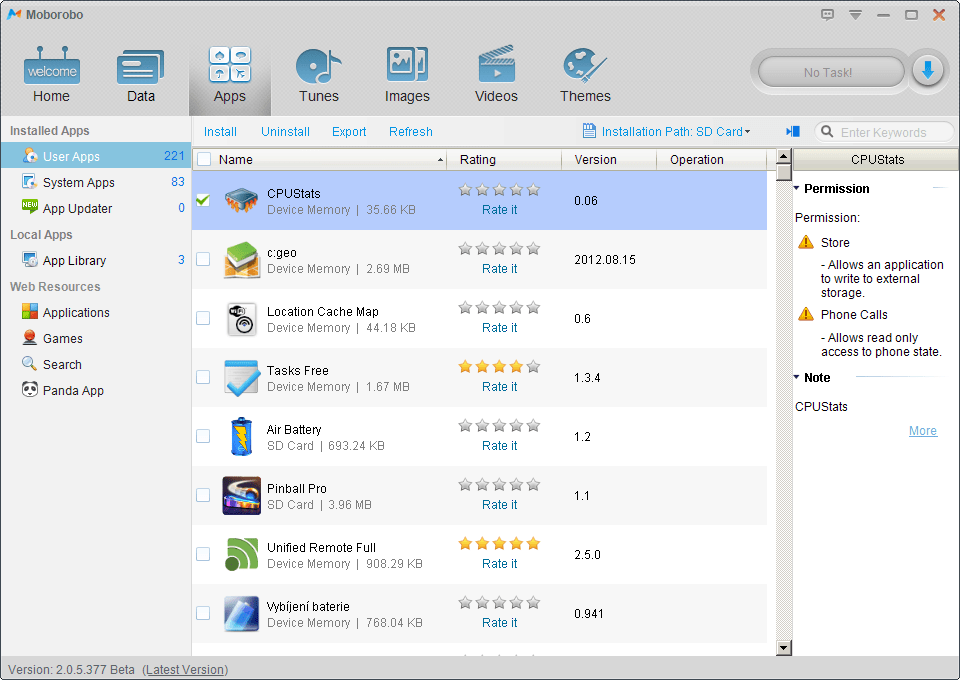The width and height of the screenshot is (960, 680).
Task: Open the Videos clapperboard icon
Action: pyautogui.click(x=496, y=64)
